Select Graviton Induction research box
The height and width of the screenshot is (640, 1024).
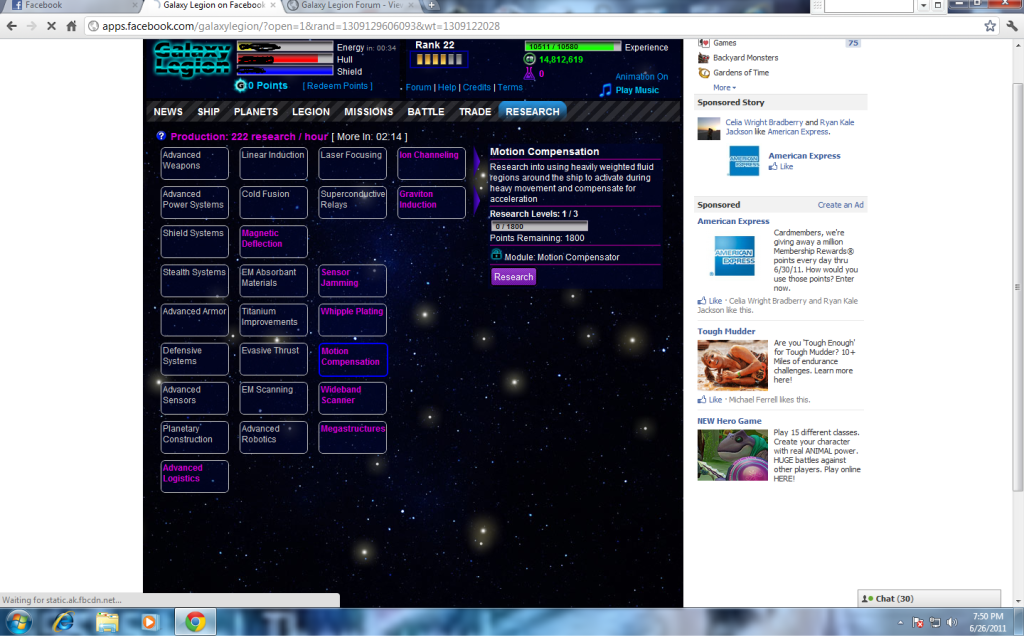pos(431,202)
